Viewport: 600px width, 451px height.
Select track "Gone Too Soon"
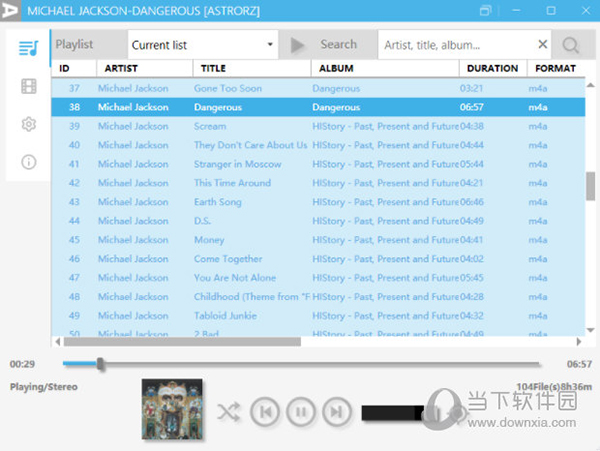point(228,88)
